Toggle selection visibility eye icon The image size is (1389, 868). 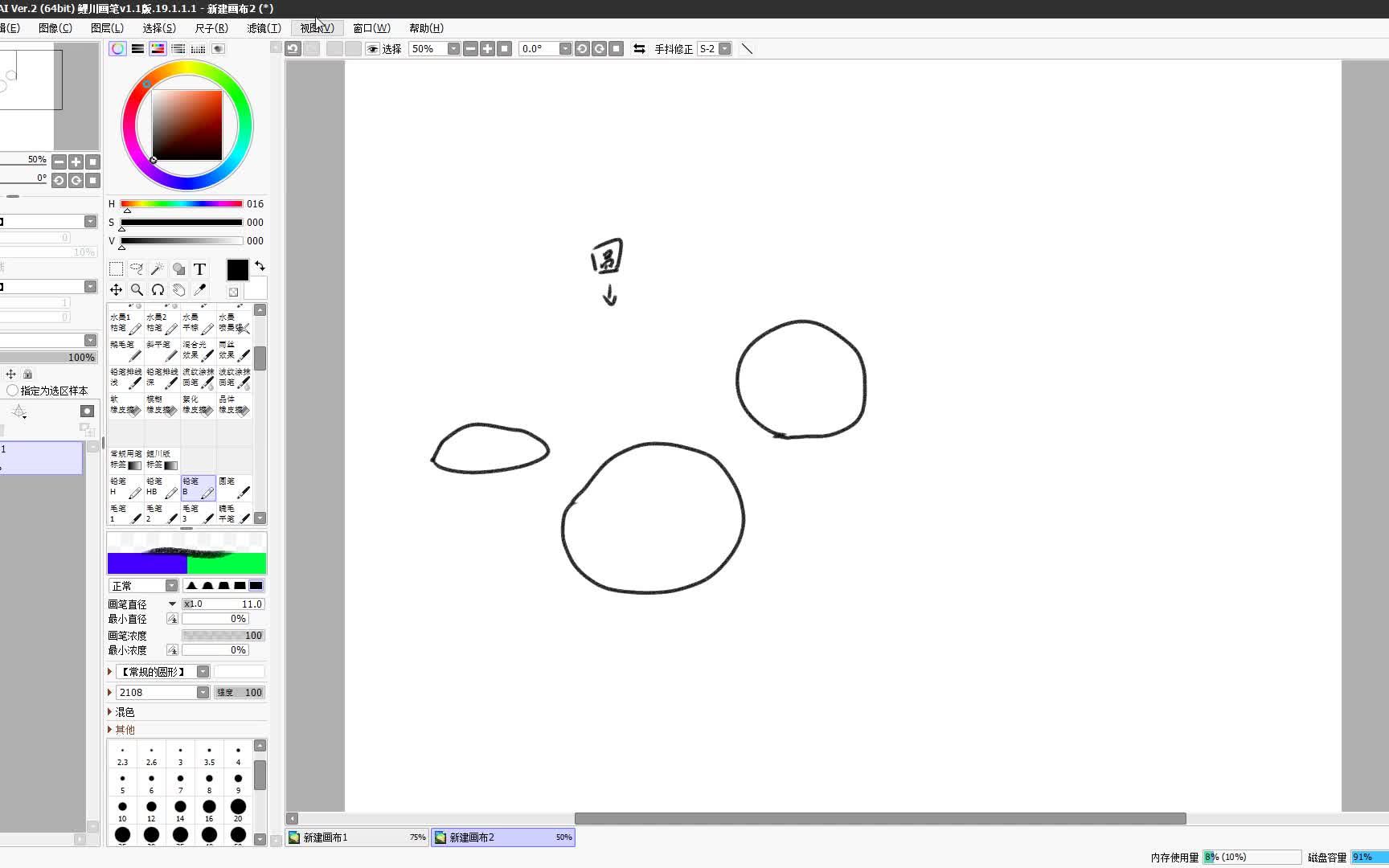point(372,49)
